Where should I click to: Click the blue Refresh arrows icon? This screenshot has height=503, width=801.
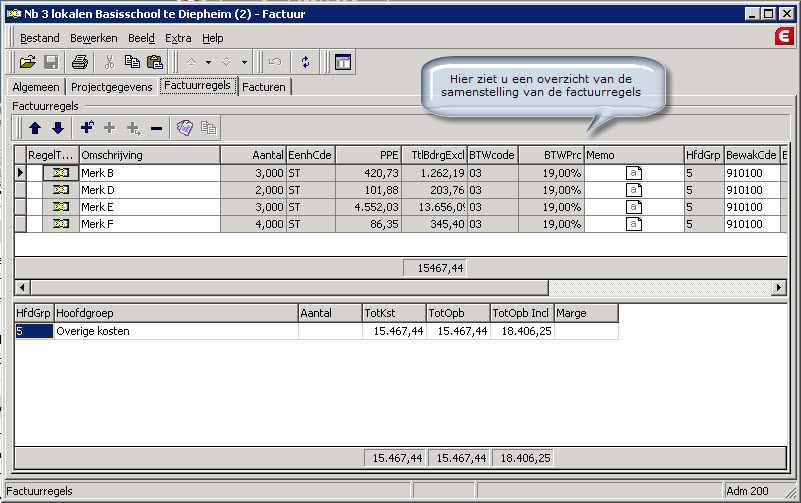tap(305, 62)
